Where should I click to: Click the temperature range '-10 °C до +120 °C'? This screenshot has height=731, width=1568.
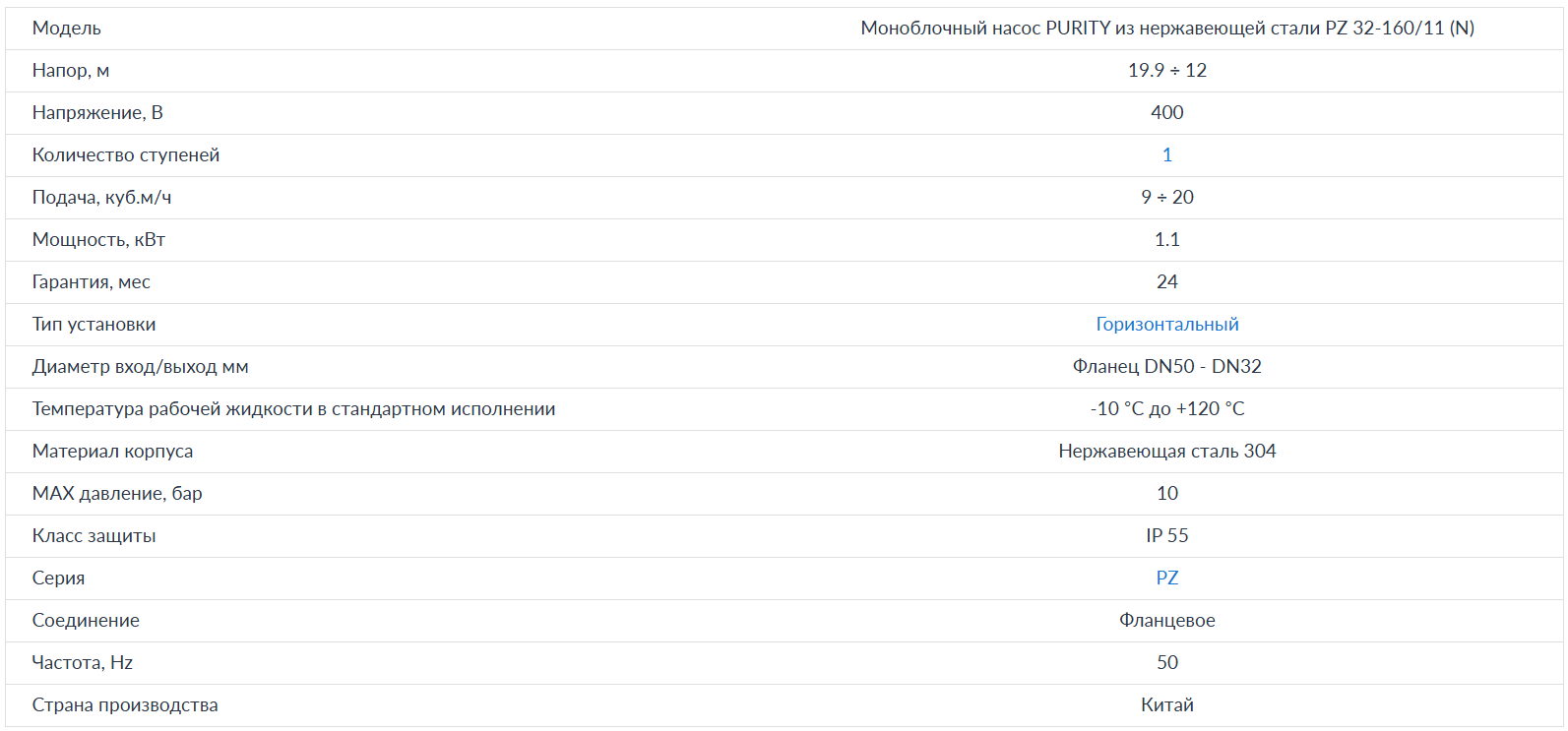click(x=1166, y=409)
